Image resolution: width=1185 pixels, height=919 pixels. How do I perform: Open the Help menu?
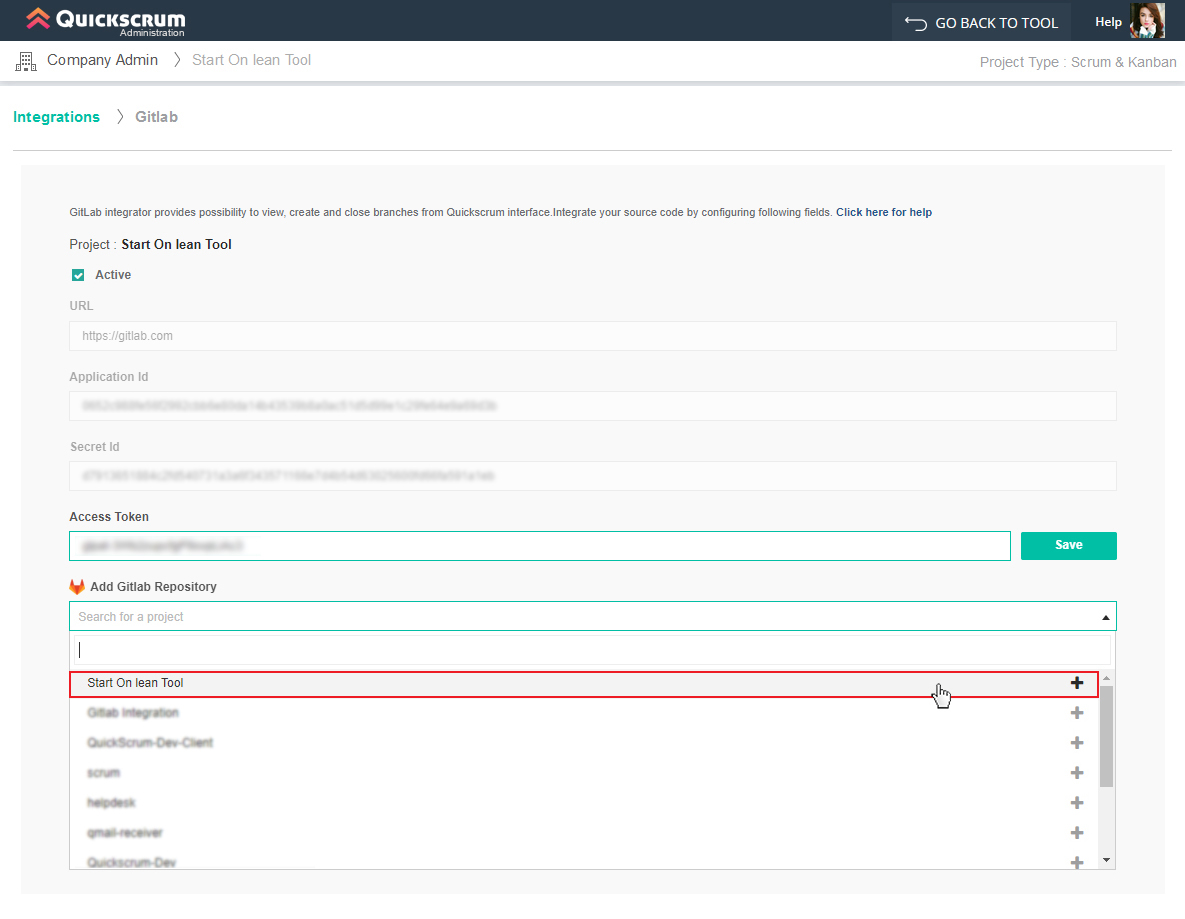[x=1108, y=22]
